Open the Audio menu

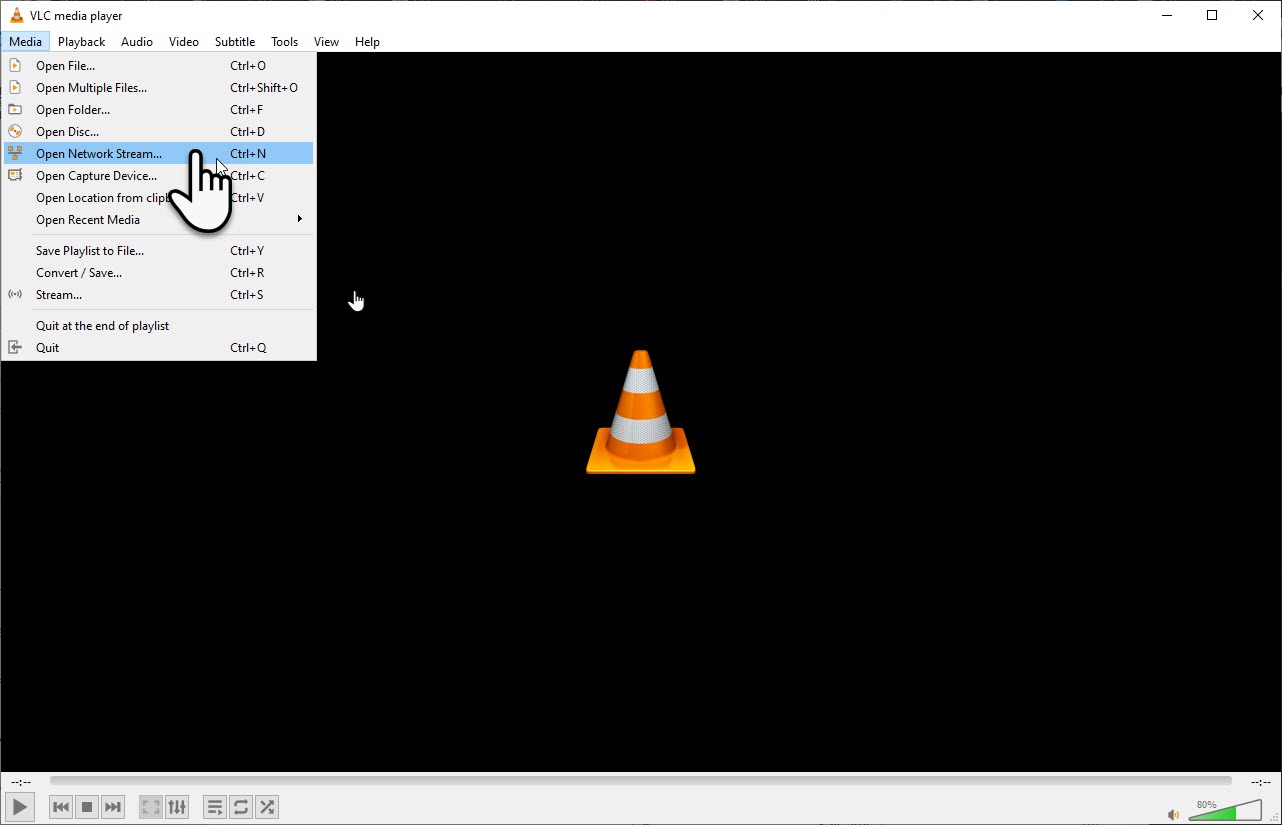(x=137, y=42)
